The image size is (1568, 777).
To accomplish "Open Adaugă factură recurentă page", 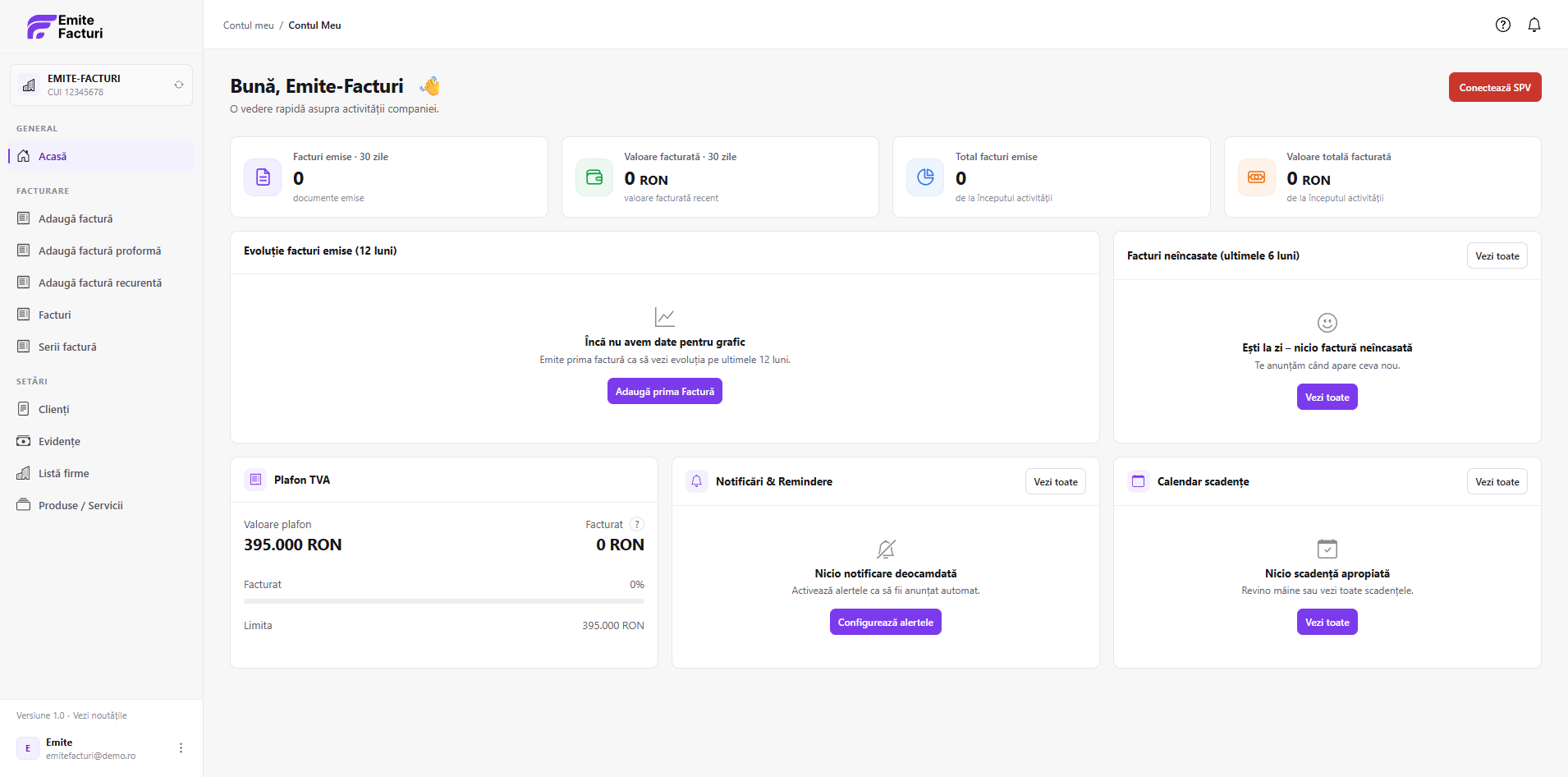I will [x=102, y=283].
